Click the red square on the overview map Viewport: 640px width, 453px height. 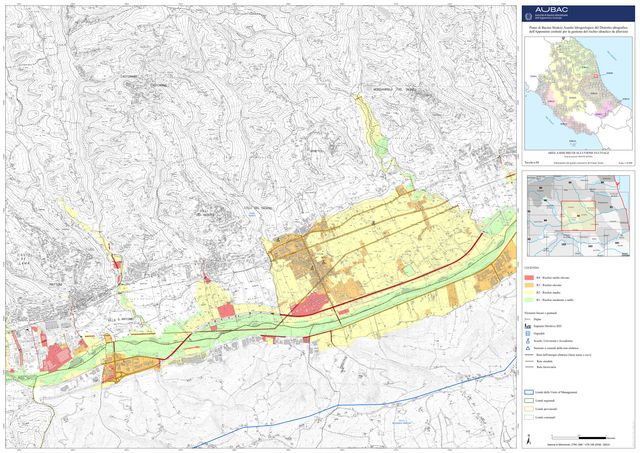coord(596,76)
